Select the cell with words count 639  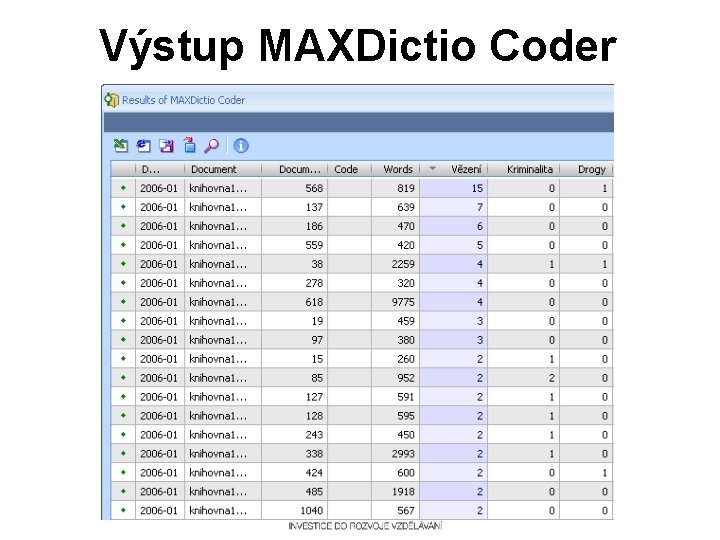pos(395,207)
